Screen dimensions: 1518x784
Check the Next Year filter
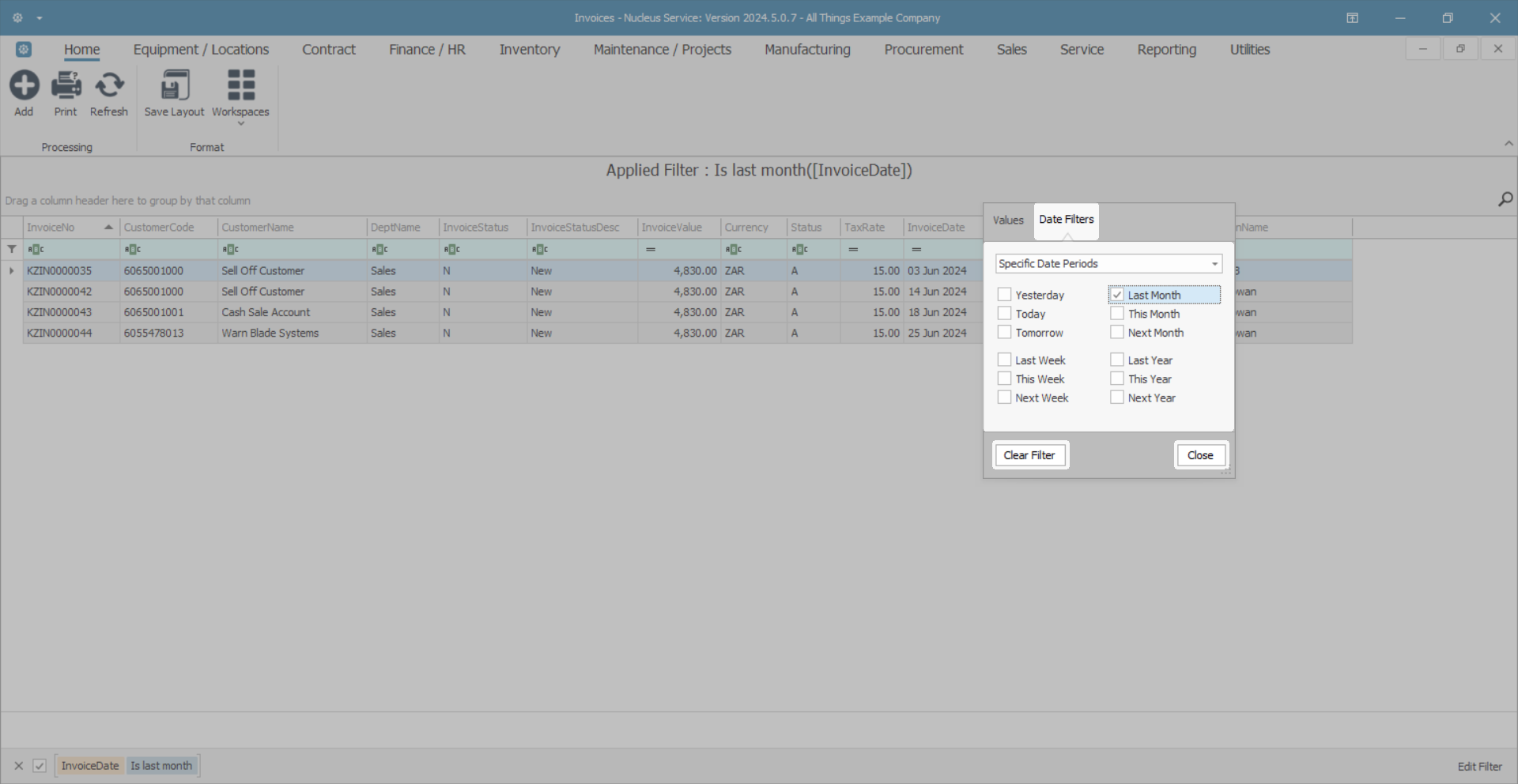coord(1117,398)
